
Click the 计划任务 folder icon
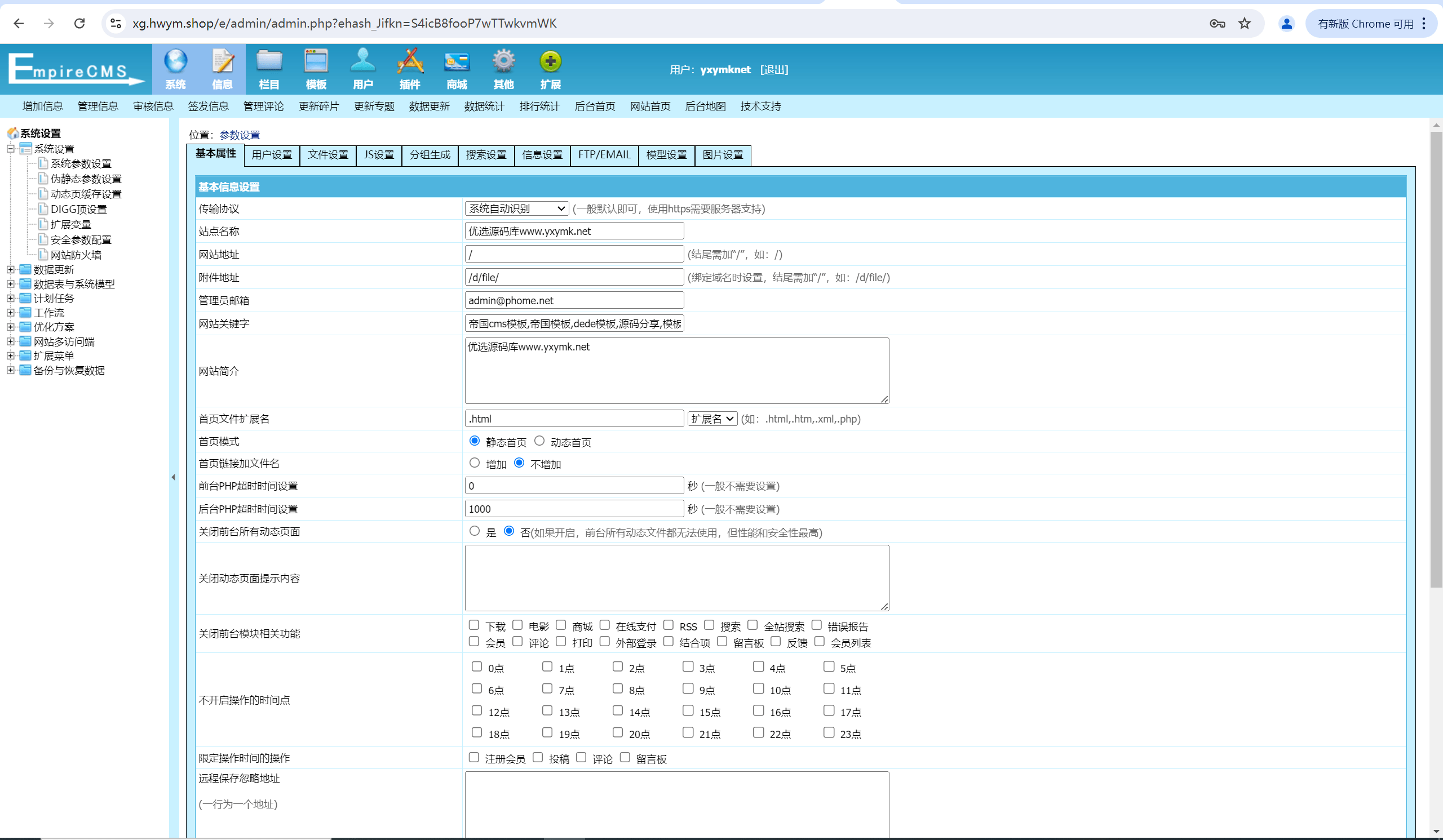pos(25,298)
